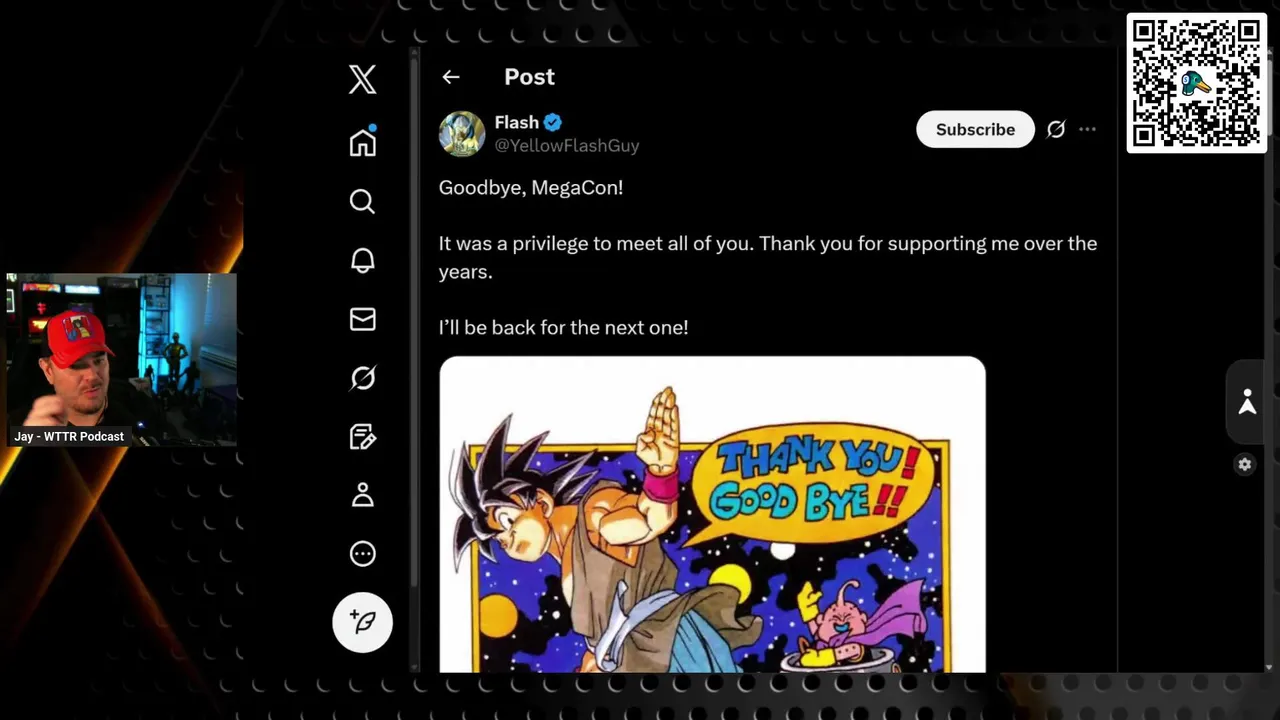Click the Grok icon beside Subscribe

click(x=1056, y=129)
